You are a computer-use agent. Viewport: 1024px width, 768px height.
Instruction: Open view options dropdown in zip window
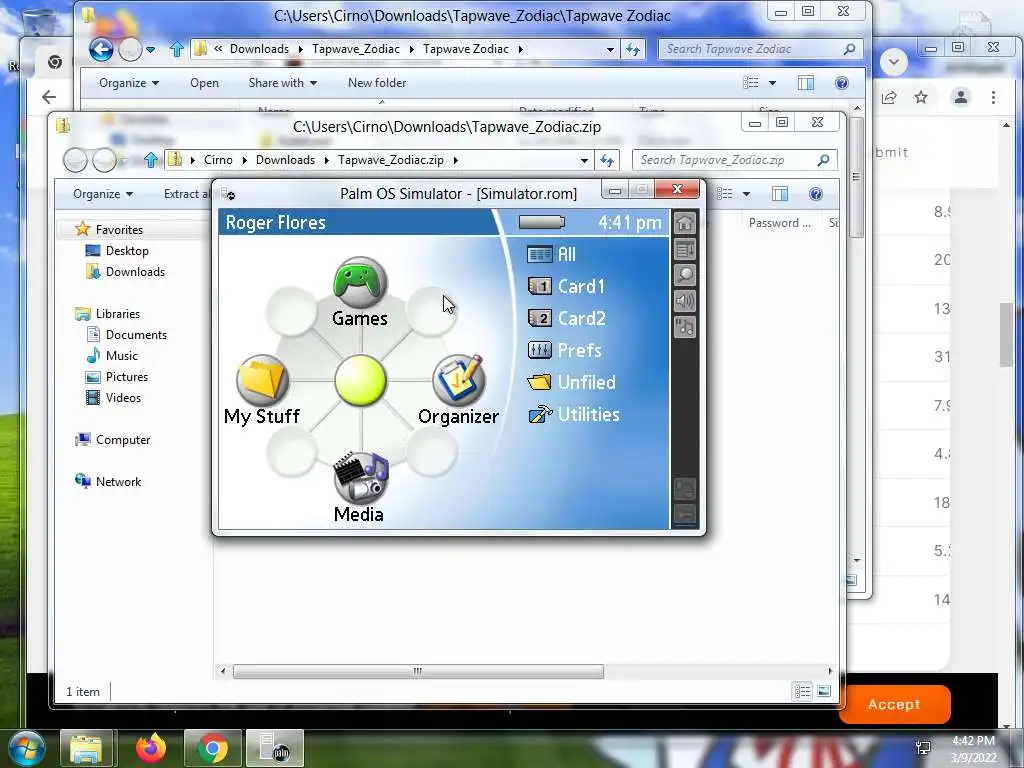click(x=746, y=194)
